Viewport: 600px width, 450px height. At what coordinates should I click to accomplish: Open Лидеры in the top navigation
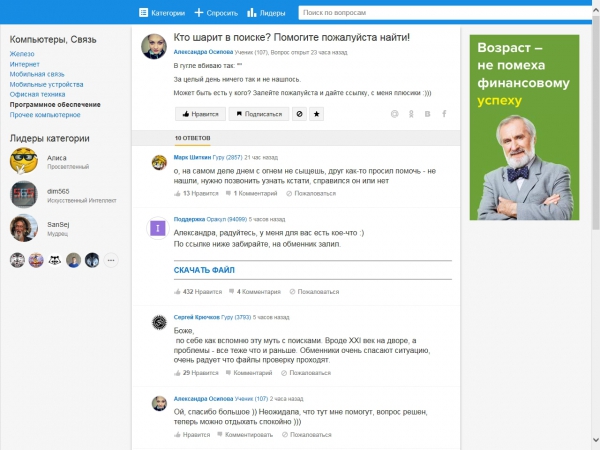[x=266, y=14]
